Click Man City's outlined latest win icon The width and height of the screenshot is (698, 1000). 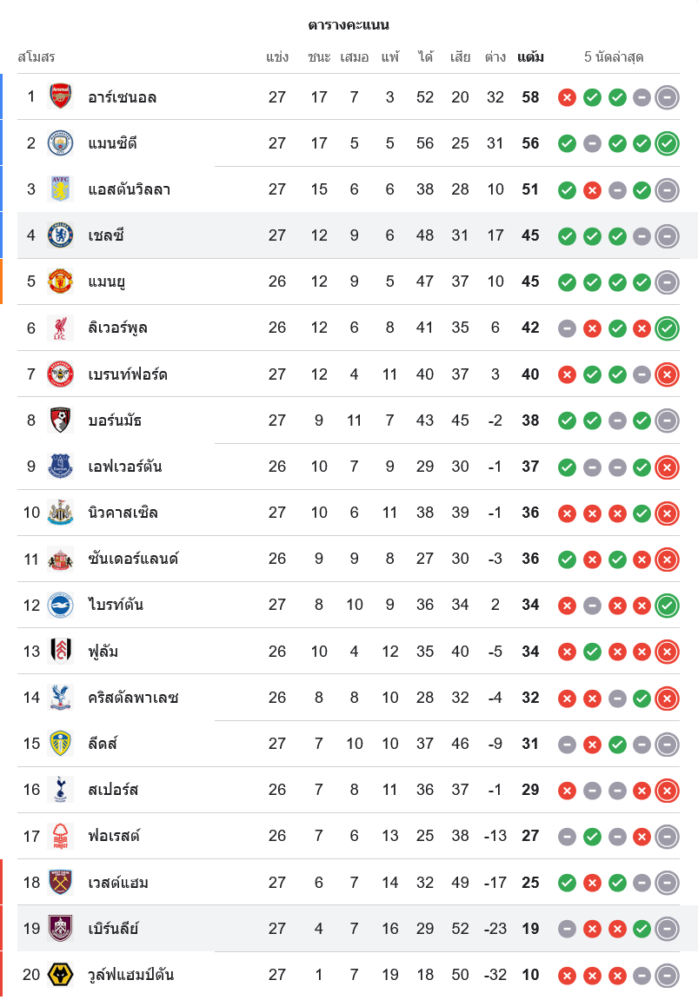(x=667, y=143)
